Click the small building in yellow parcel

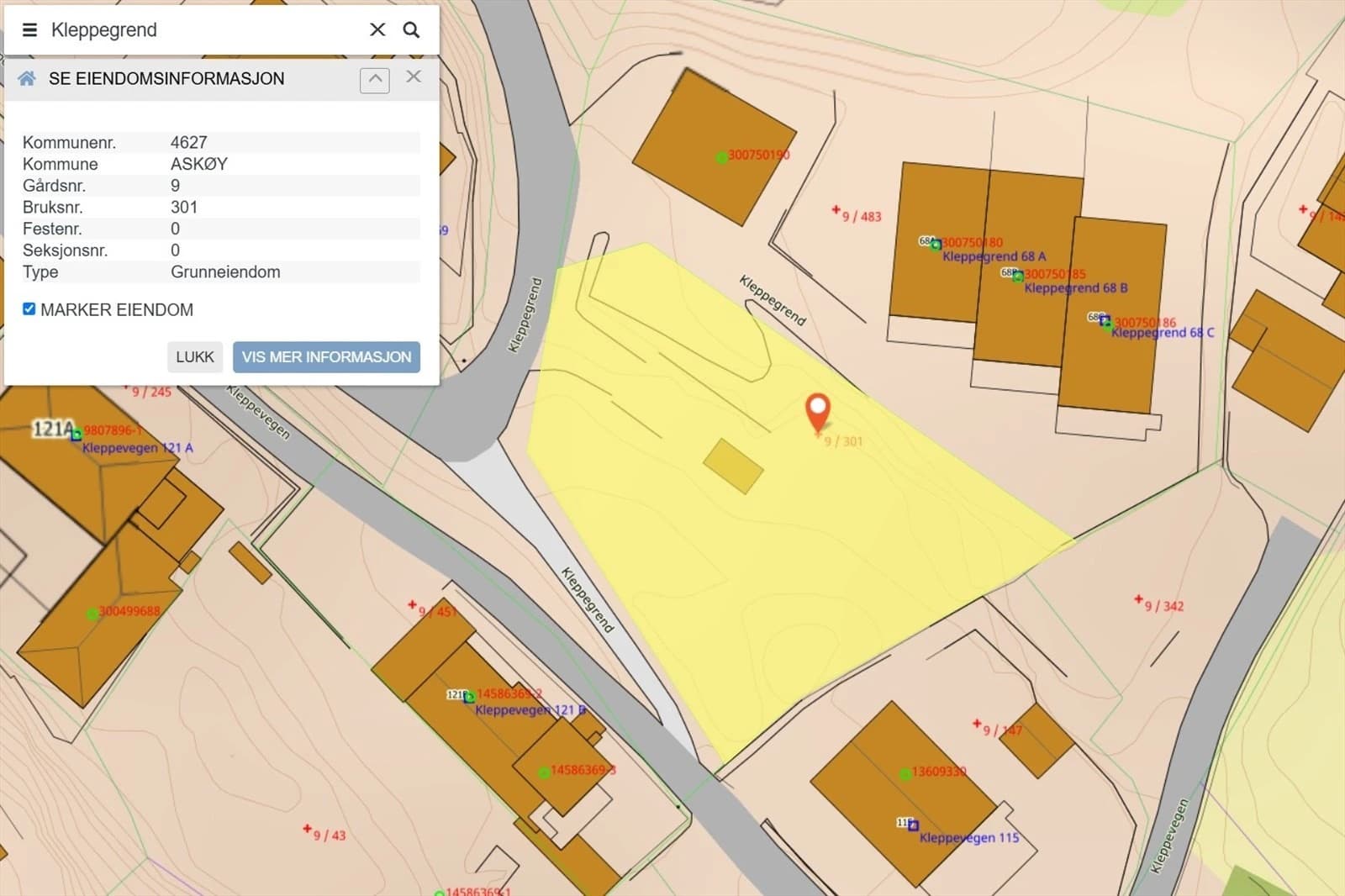733,465
